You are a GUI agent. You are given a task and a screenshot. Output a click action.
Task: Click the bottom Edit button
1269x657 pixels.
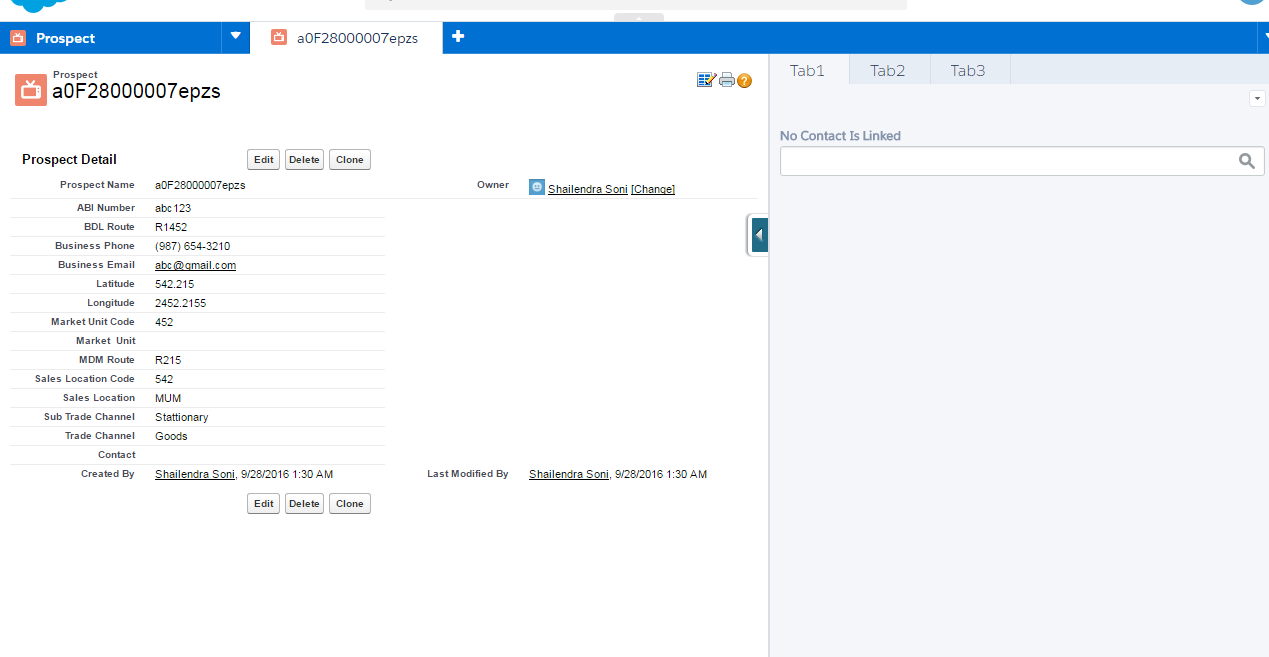pyautogui.click(x=264, y=504)
